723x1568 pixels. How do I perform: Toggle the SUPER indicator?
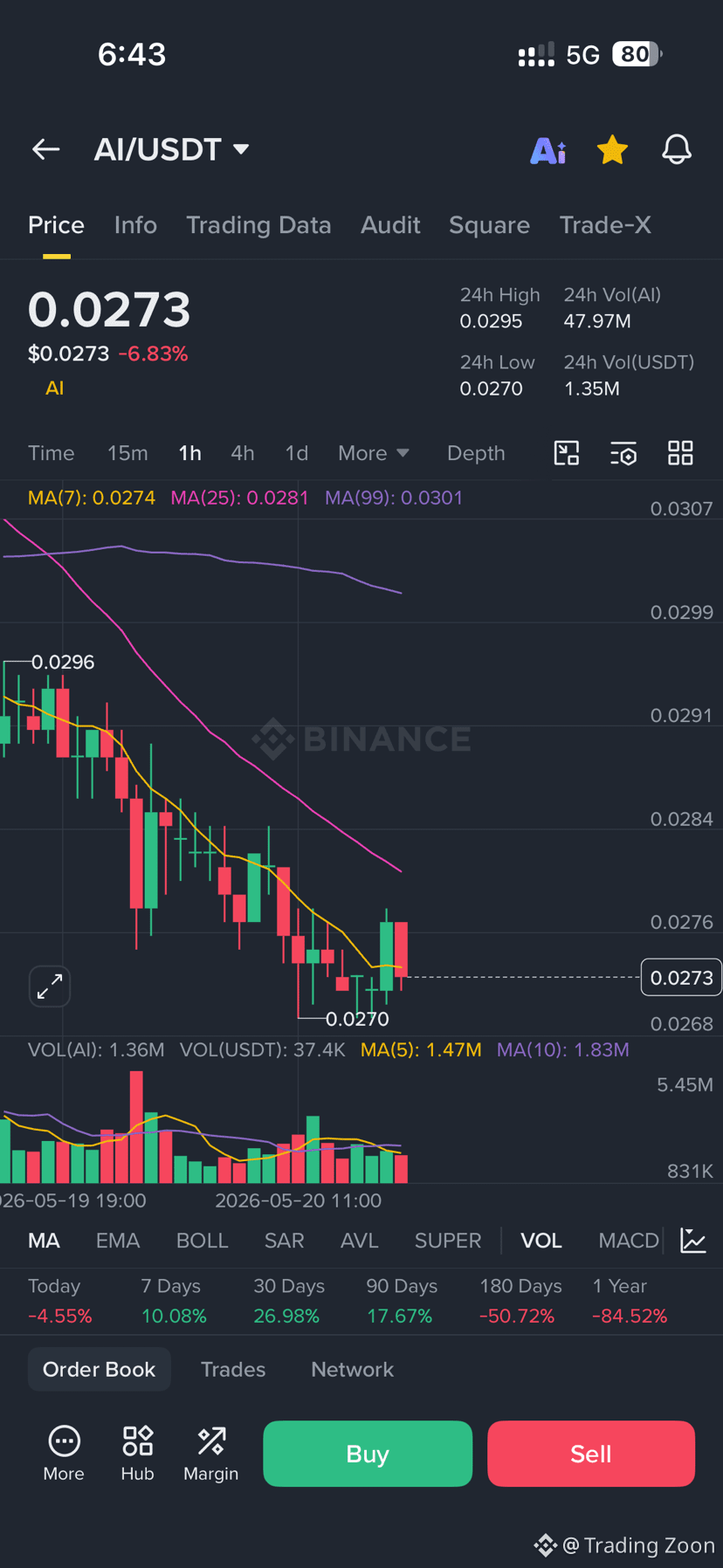448,1241
